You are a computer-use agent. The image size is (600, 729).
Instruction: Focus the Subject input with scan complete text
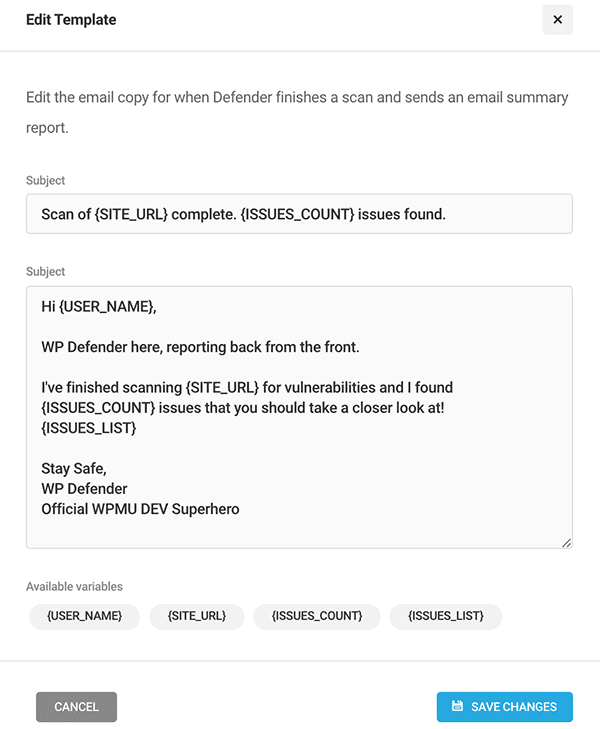pyautogui.click(x=299, y=214)
